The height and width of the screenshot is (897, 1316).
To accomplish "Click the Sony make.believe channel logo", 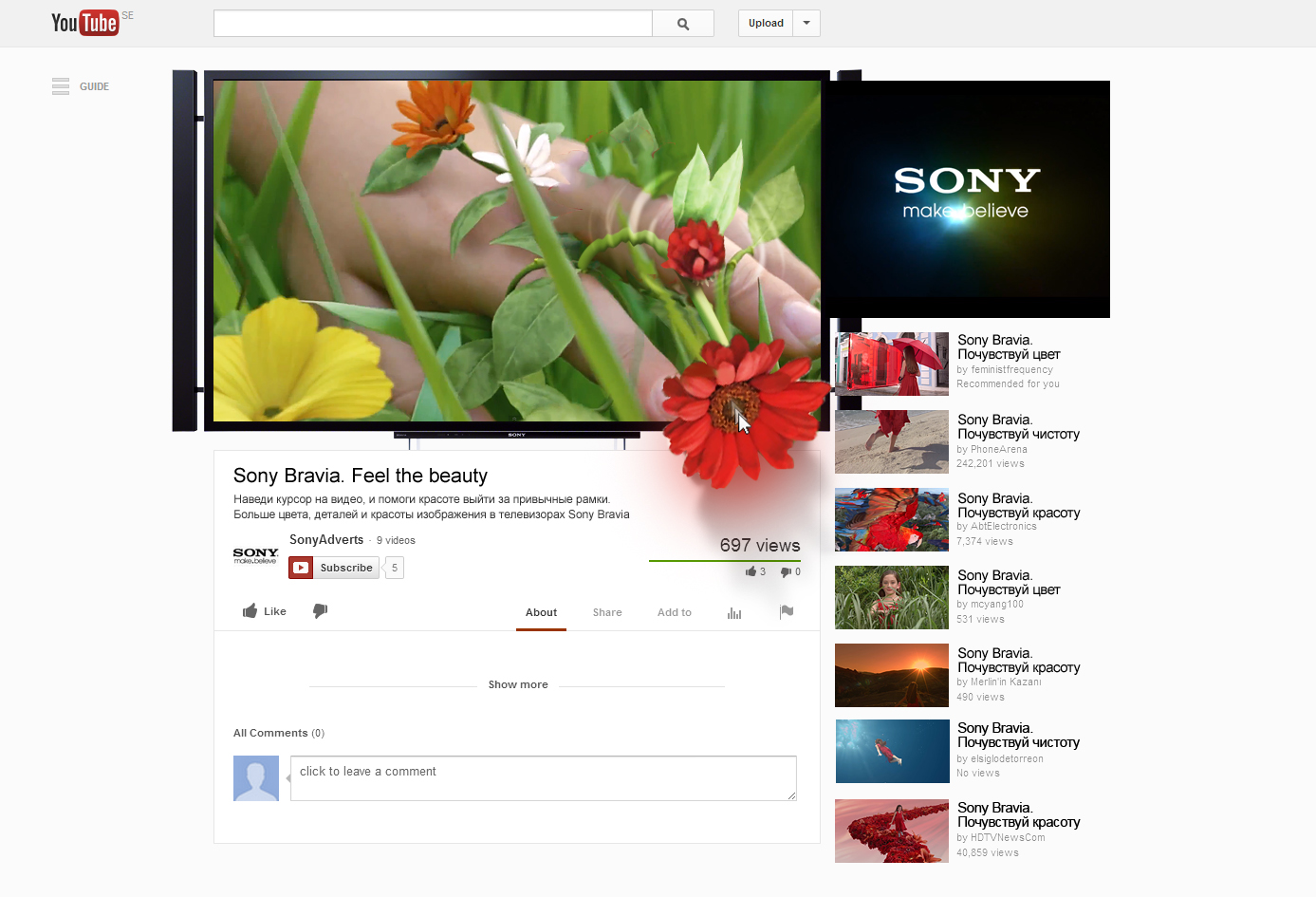I will 256,555.
